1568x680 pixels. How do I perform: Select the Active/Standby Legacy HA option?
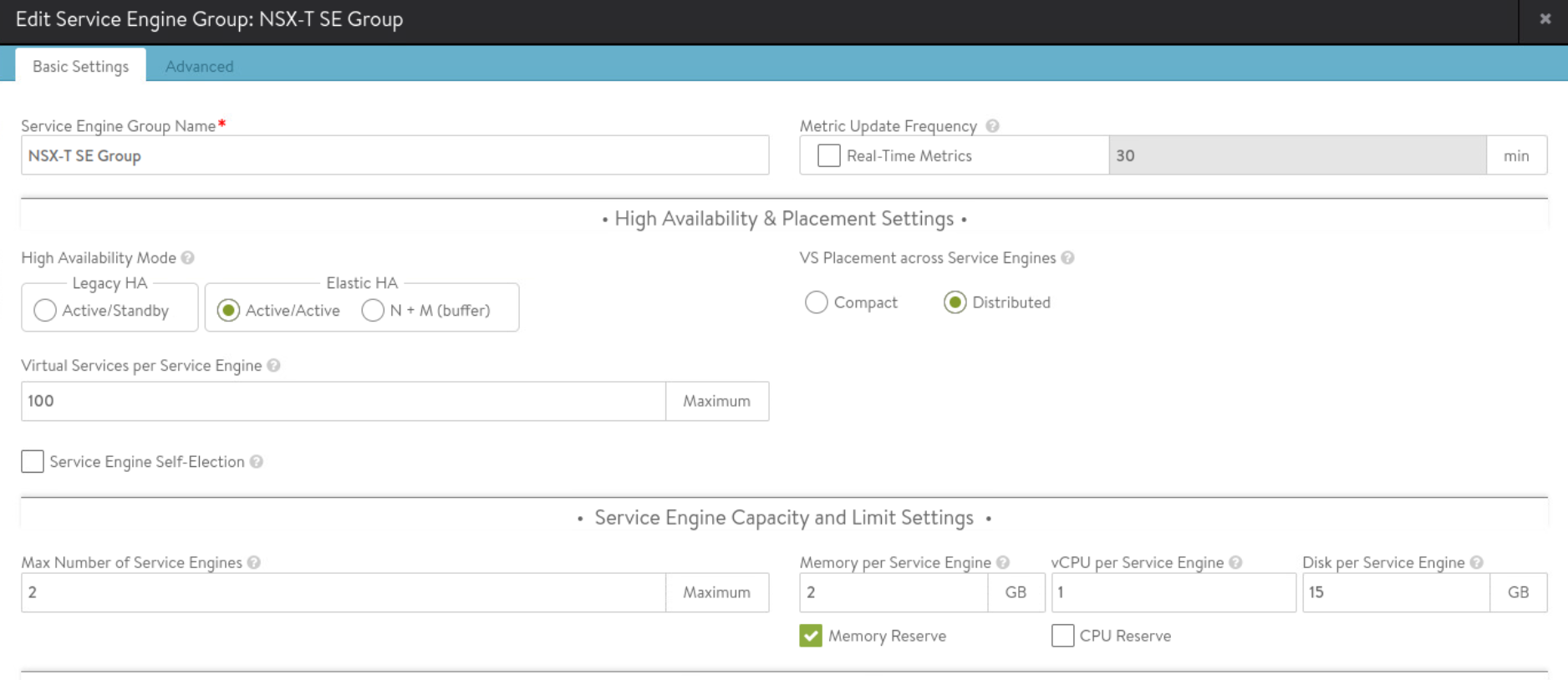(45, 311)
